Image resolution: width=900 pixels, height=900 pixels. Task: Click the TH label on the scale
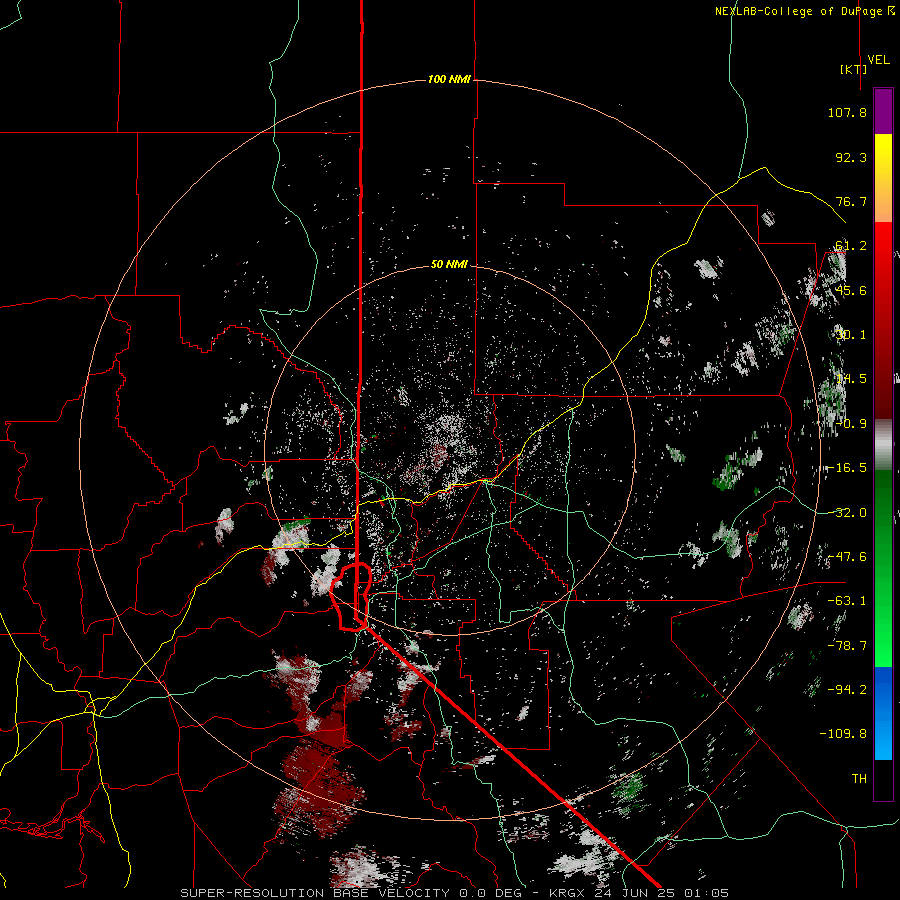pos(859,779)
